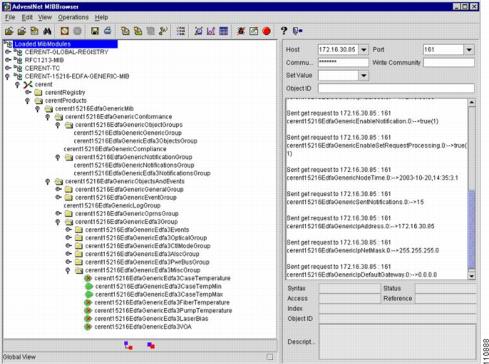This screenshot has height=364, width=489.
Task: Click the SNMP GetNext request toolbar icon
Action: point(138,31)
